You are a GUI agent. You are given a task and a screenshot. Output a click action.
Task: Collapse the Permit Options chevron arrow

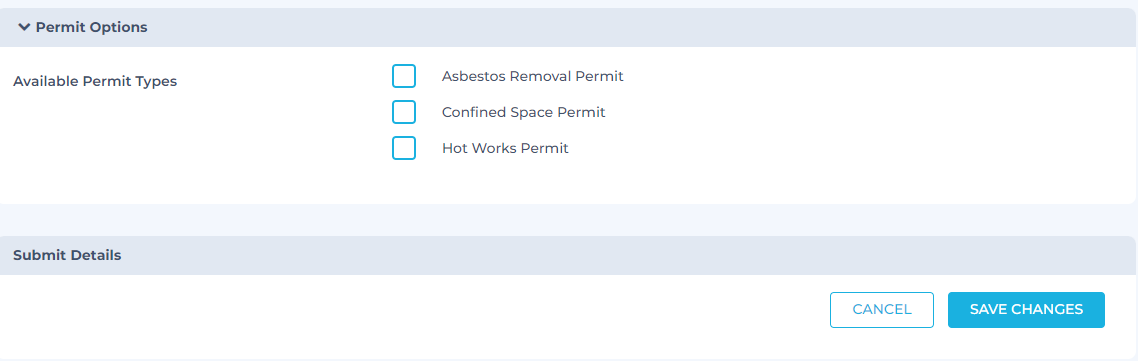[24, 28]
